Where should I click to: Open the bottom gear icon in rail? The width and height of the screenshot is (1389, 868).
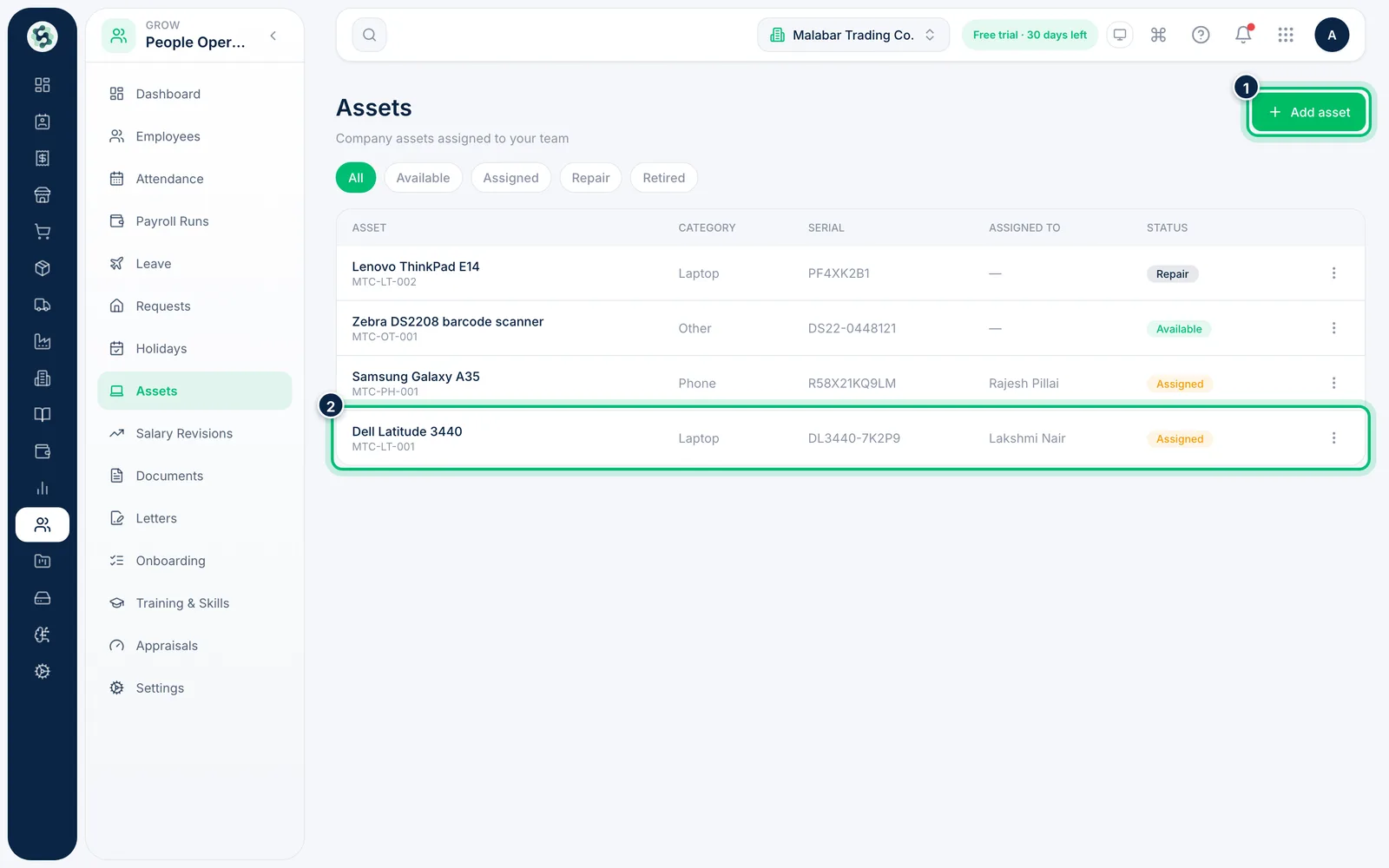click(42, 671)
